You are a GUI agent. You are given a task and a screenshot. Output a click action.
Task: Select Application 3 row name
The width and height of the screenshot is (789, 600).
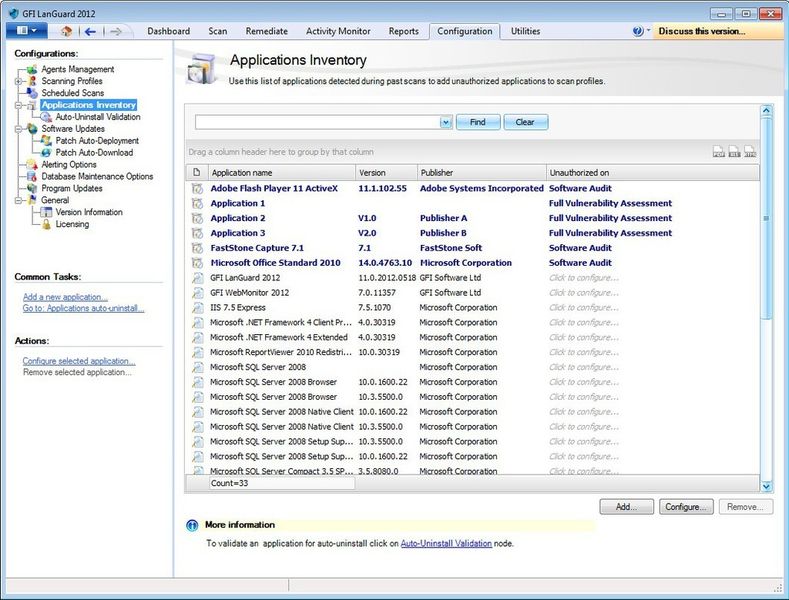[x=238, y=233]
